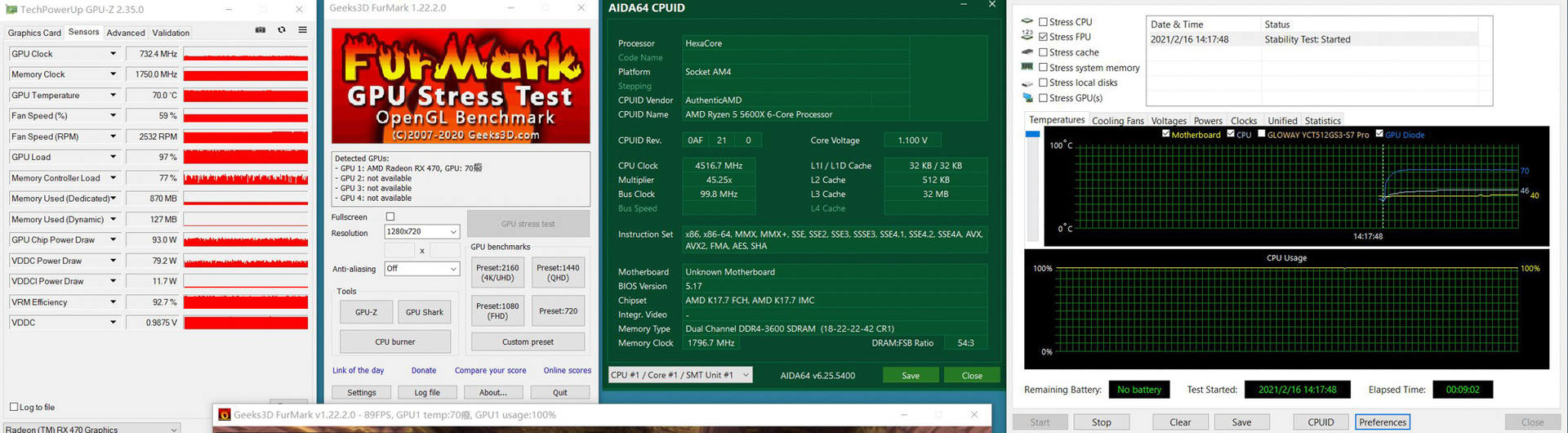Open Preferences in stability test
1568x433 pixels.
pyautogui.click(x=1383, y=422)
